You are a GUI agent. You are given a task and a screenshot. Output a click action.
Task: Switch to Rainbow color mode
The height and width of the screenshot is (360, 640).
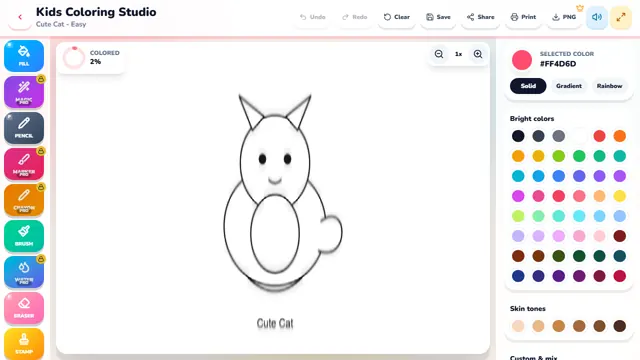coord(609,86)
